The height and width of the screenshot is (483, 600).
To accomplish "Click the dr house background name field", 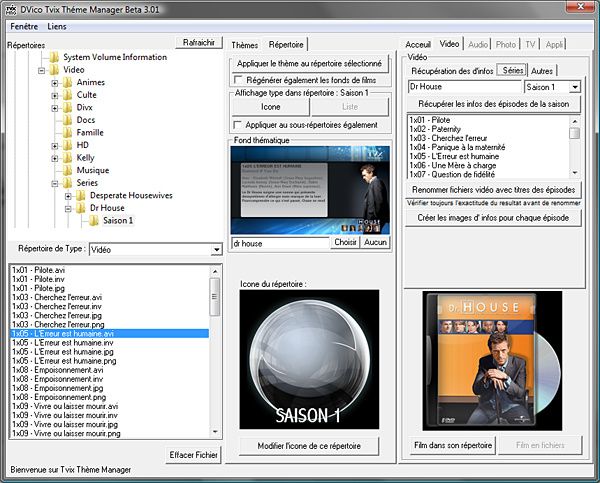I will [280, 243].
